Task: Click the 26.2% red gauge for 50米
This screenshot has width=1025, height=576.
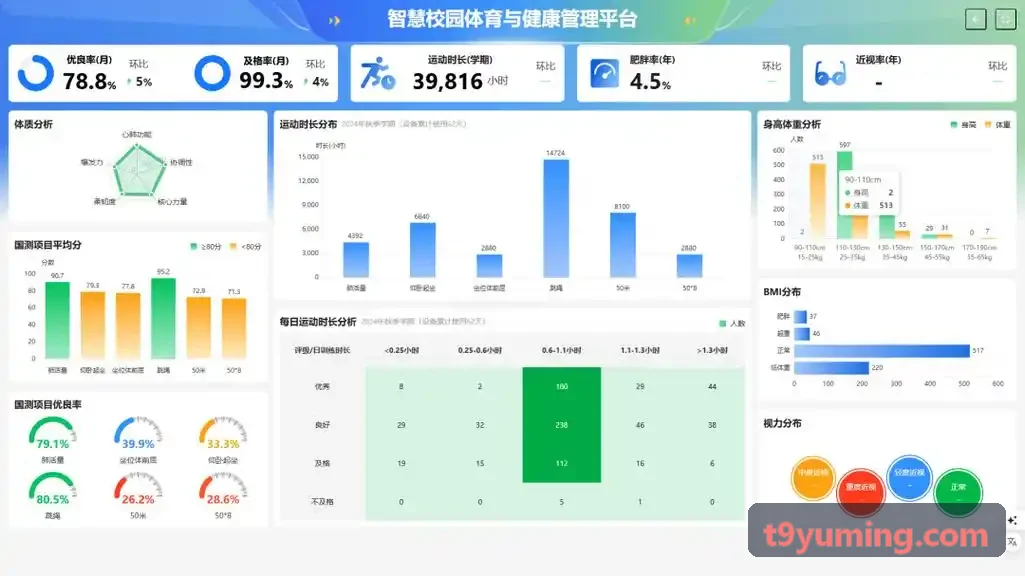Action: click(138, 489)
